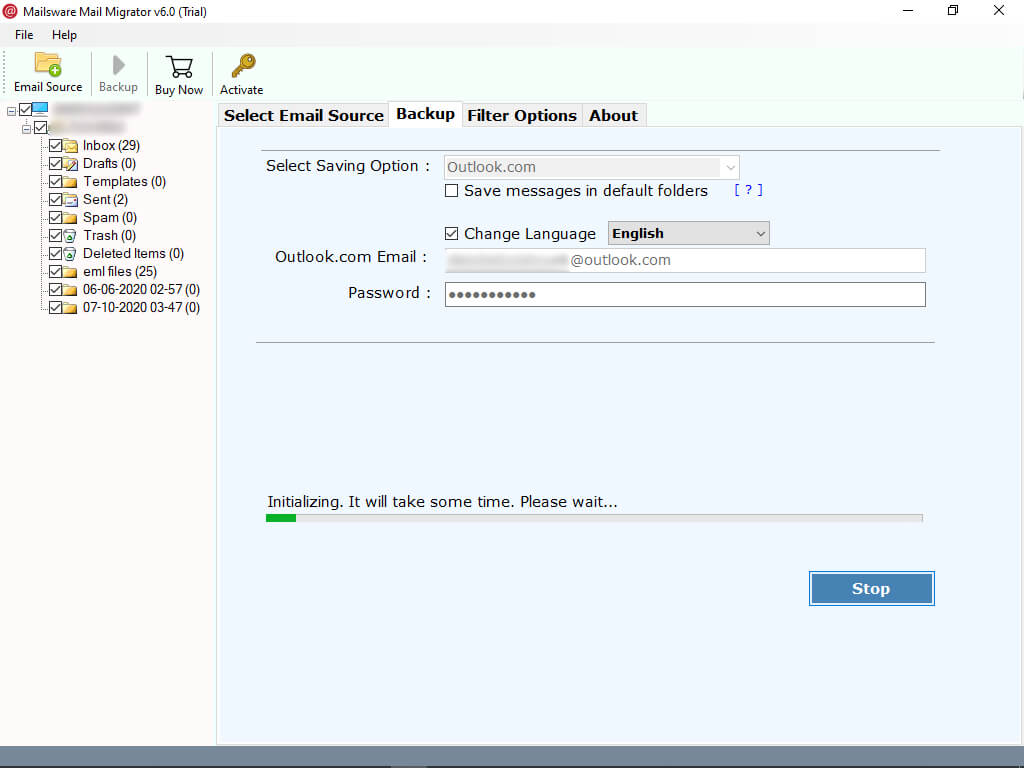Uncheck the Change Language option
The height and width of the screenshot is (768, 1024).
click(451, 233)
